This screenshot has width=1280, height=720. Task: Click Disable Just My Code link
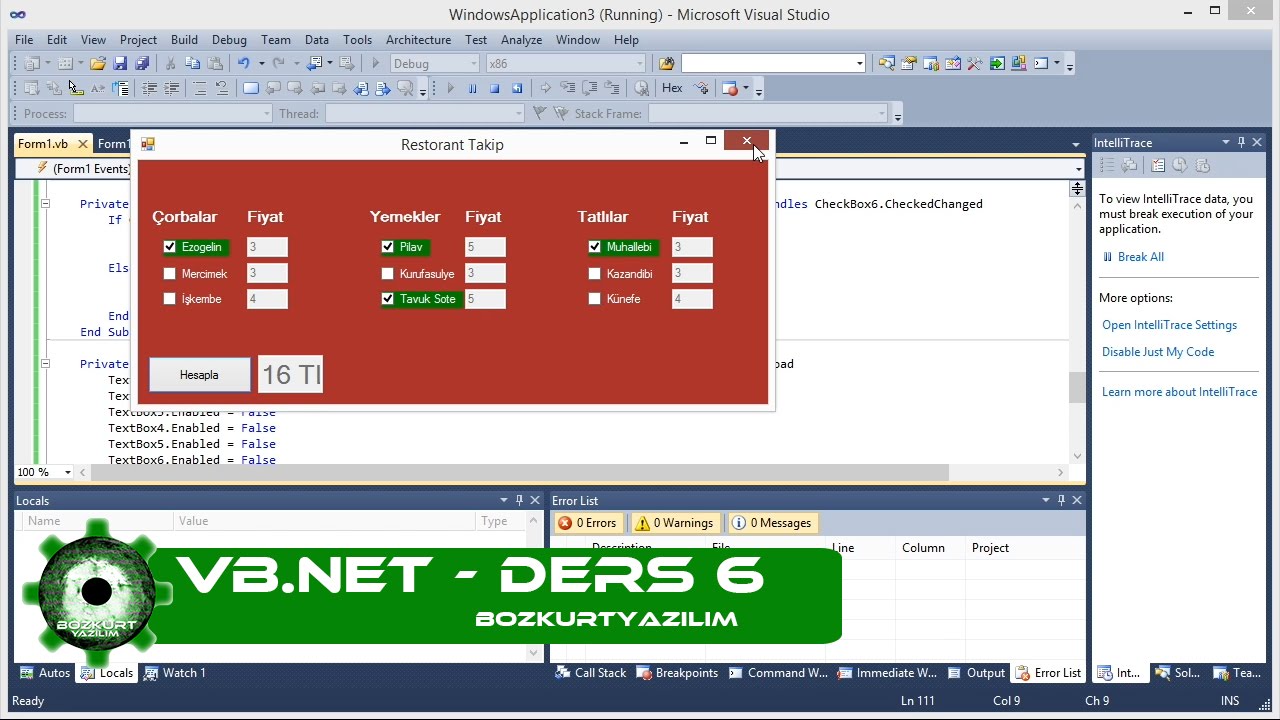point(1158,352)
